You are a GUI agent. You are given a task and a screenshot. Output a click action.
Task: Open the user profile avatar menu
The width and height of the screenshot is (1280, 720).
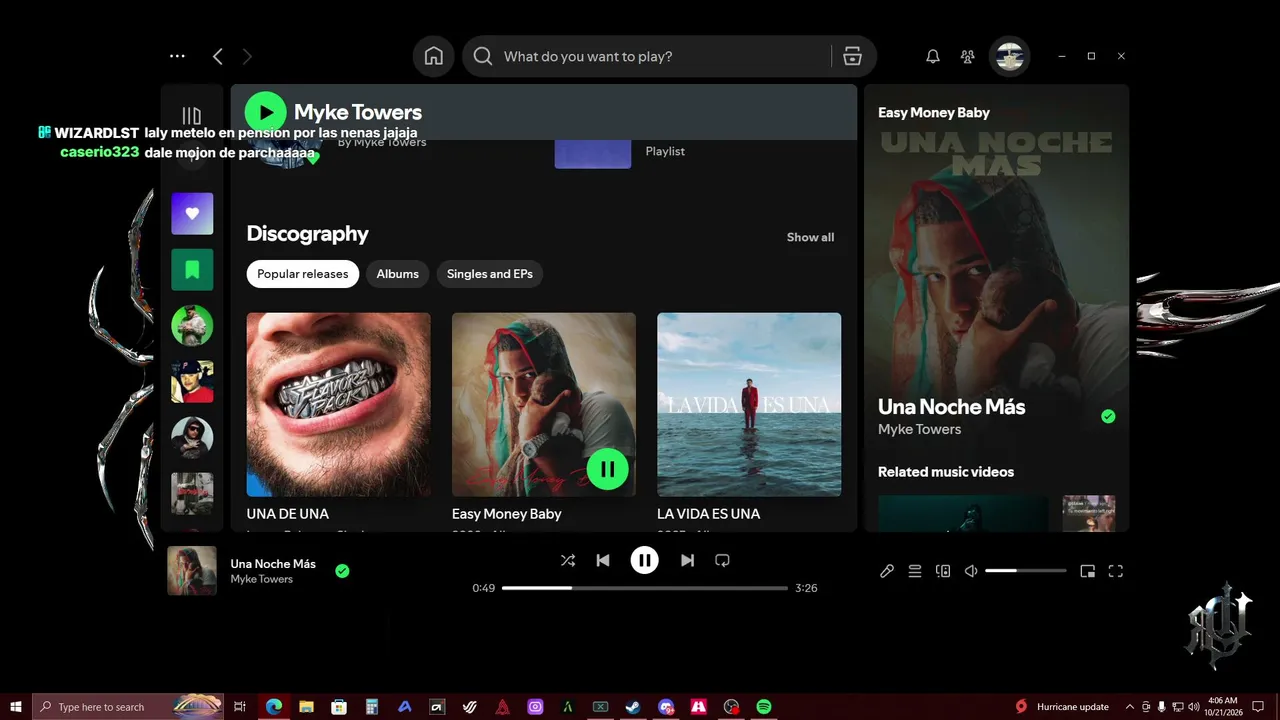tap(1010, 57)
